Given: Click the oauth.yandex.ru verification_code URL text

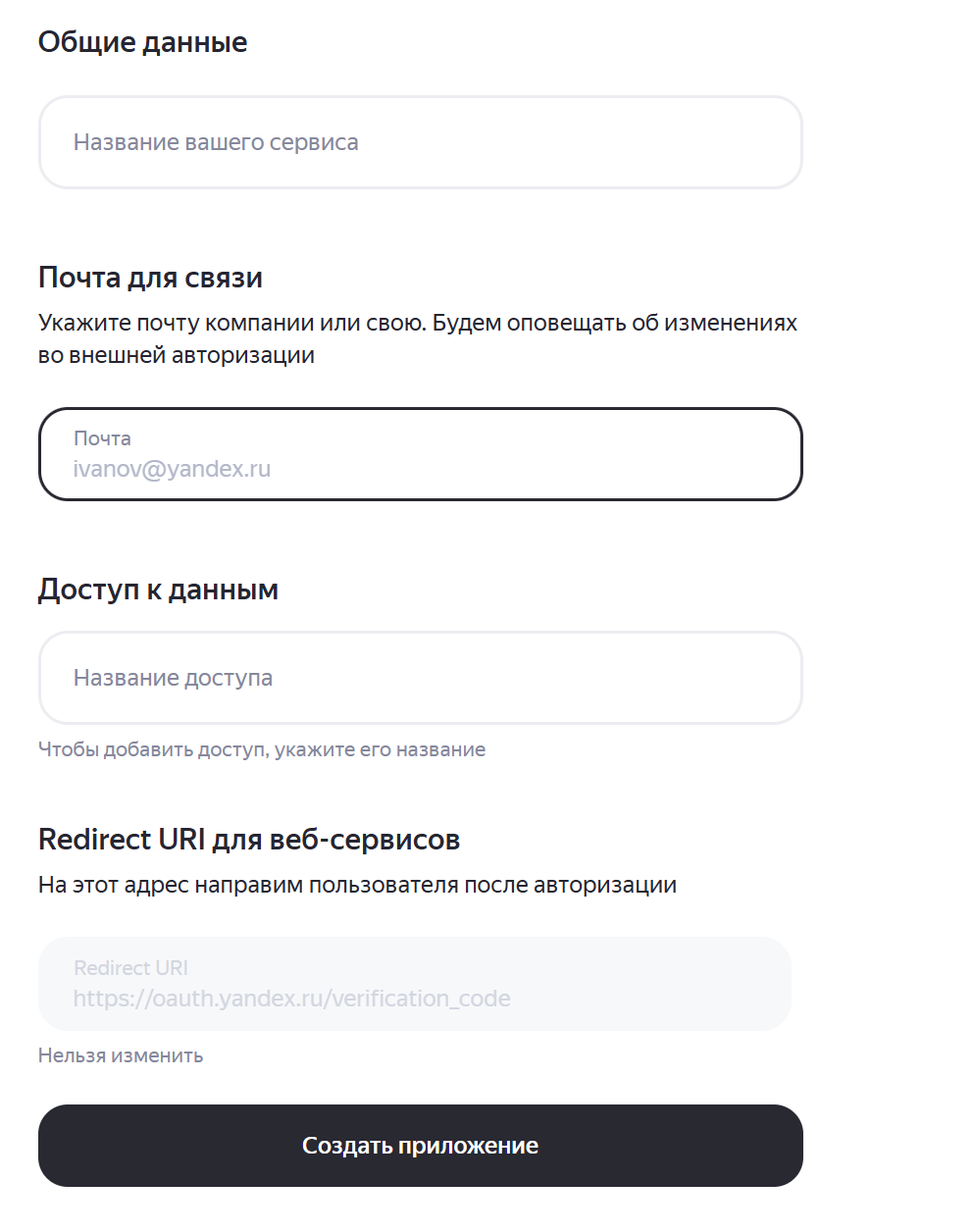Looking at the screenshot, I should [291, 999].
